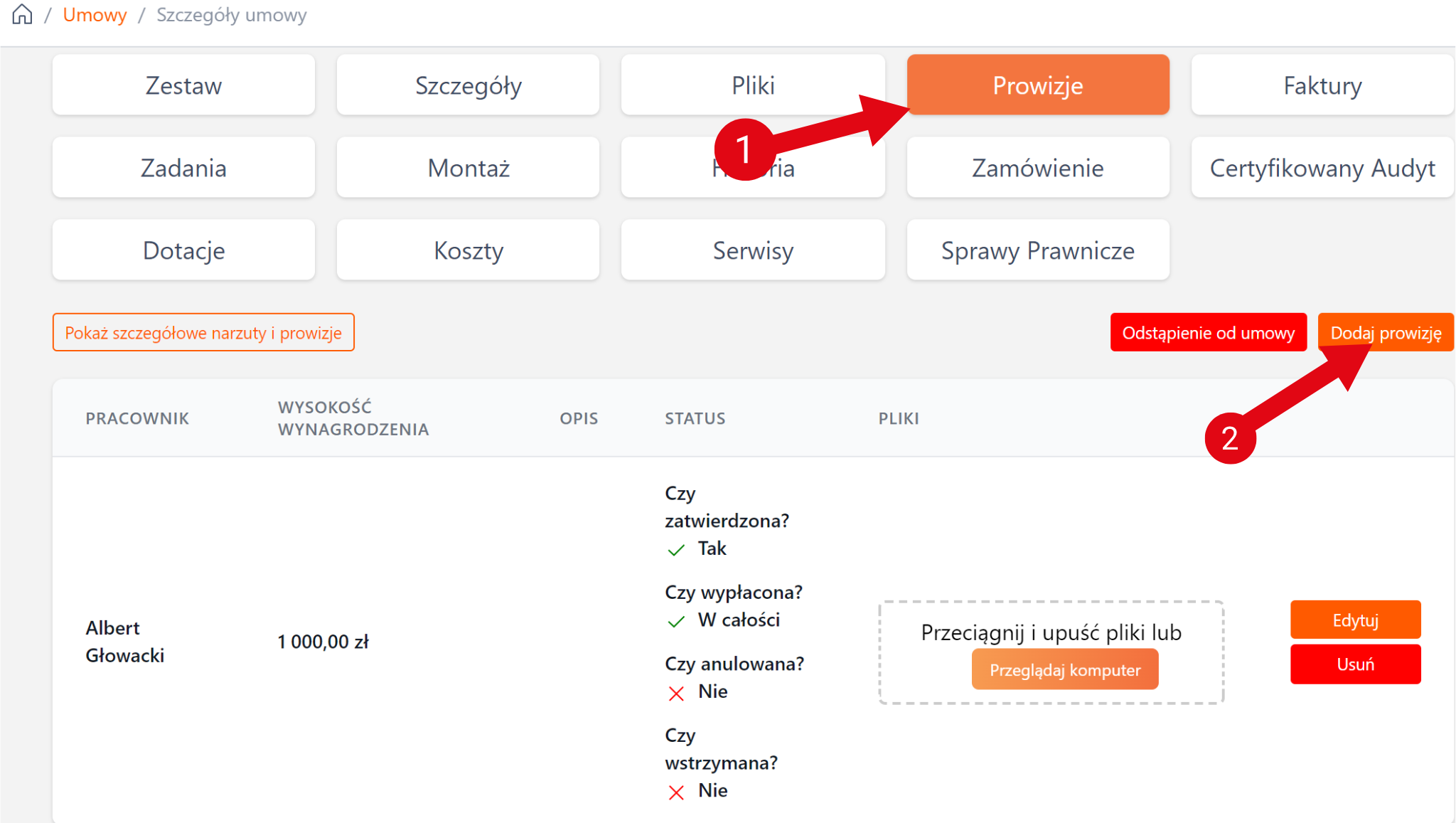Open the Szczegóły tab
The image size is (1456, 823).
(x=468, y=85)
